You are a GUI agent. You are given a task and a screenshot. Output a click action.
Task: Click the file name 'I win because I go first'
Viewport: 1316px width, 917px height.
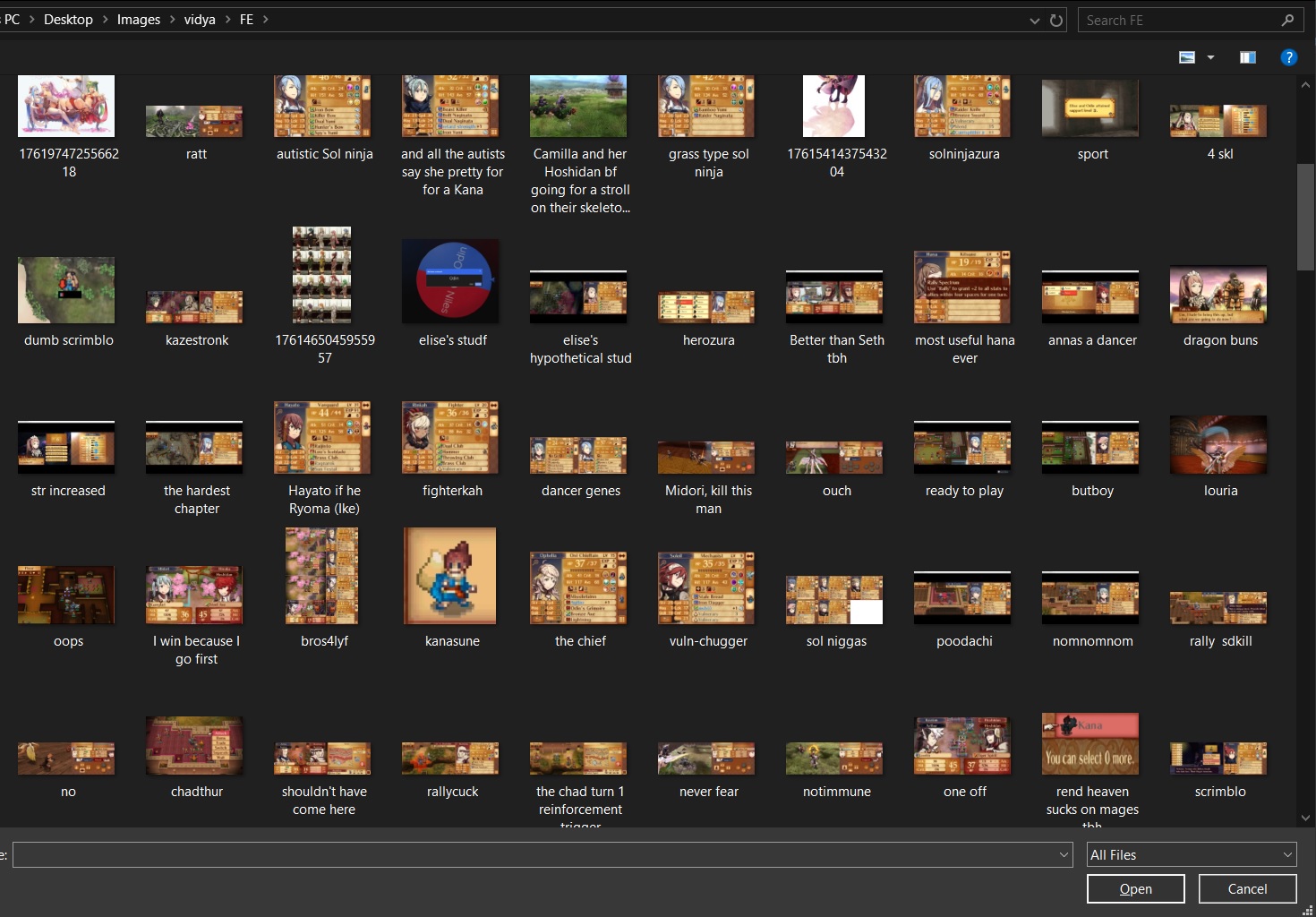197,650
